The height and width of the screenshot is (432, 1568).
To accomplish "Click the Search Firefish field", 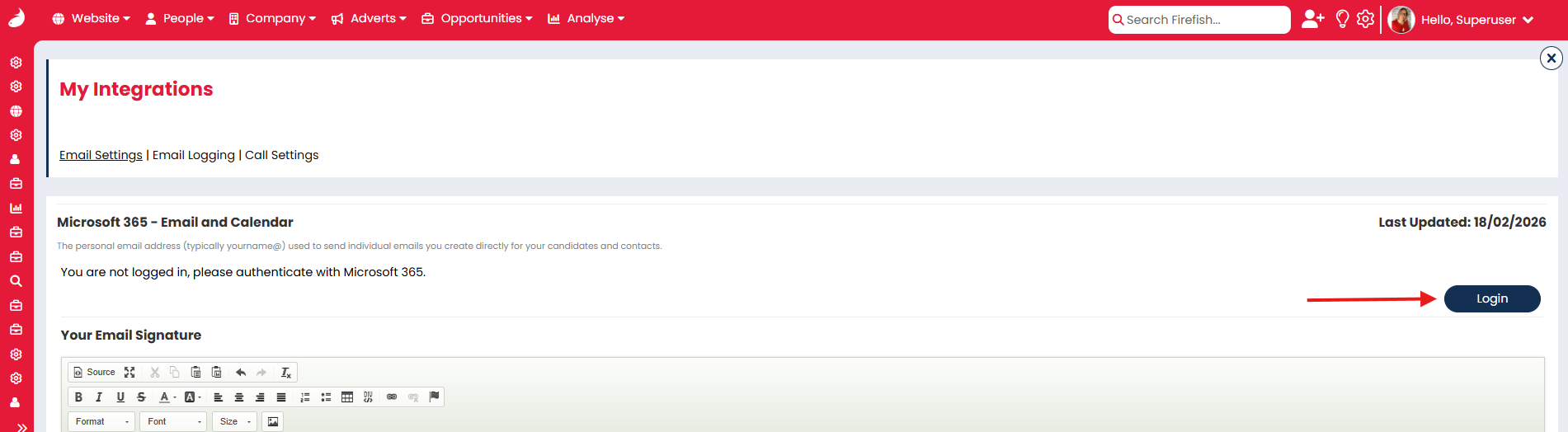I will 1199,20.
